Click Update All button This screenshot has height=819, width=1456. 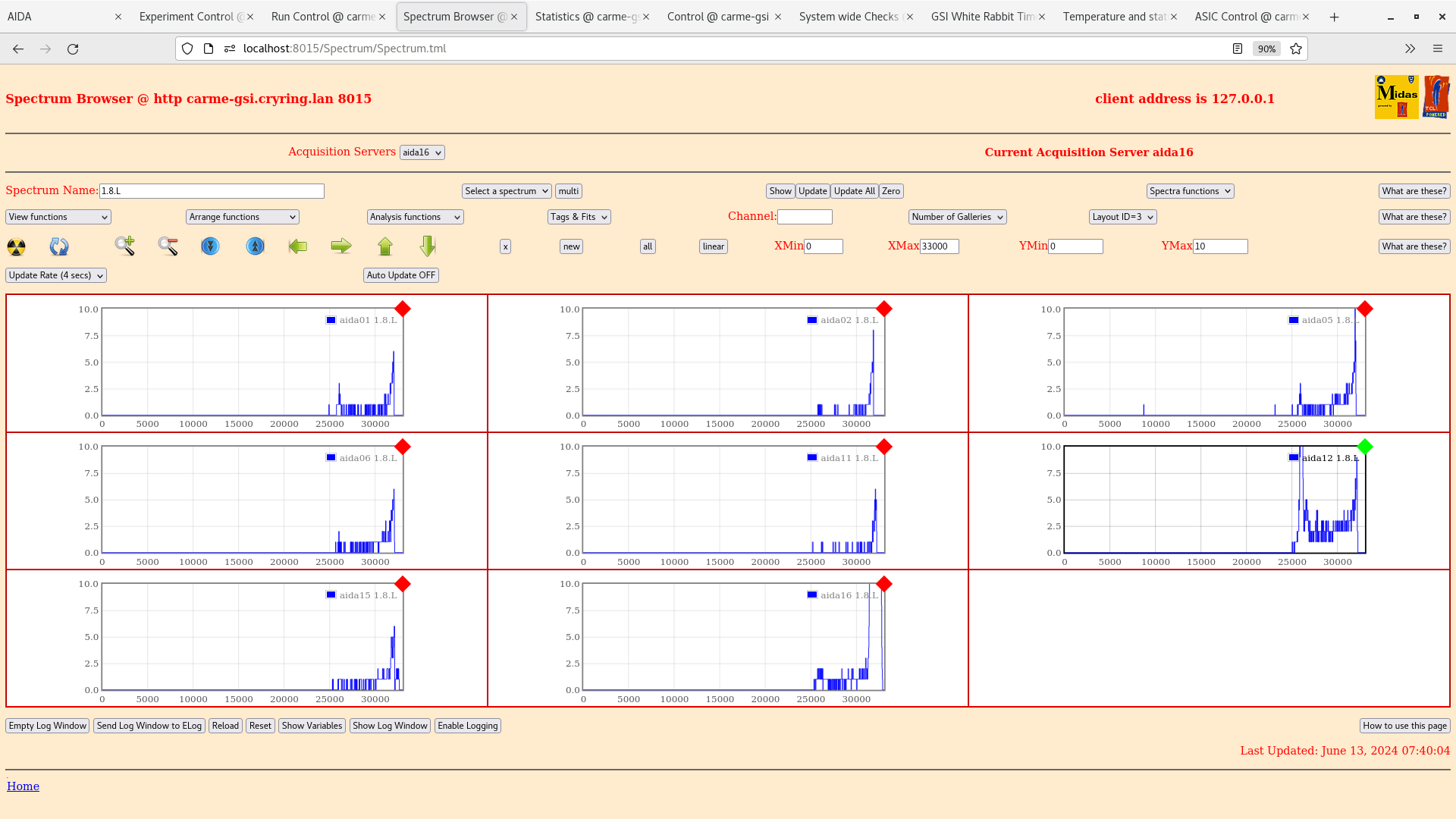tap(854, 191)
